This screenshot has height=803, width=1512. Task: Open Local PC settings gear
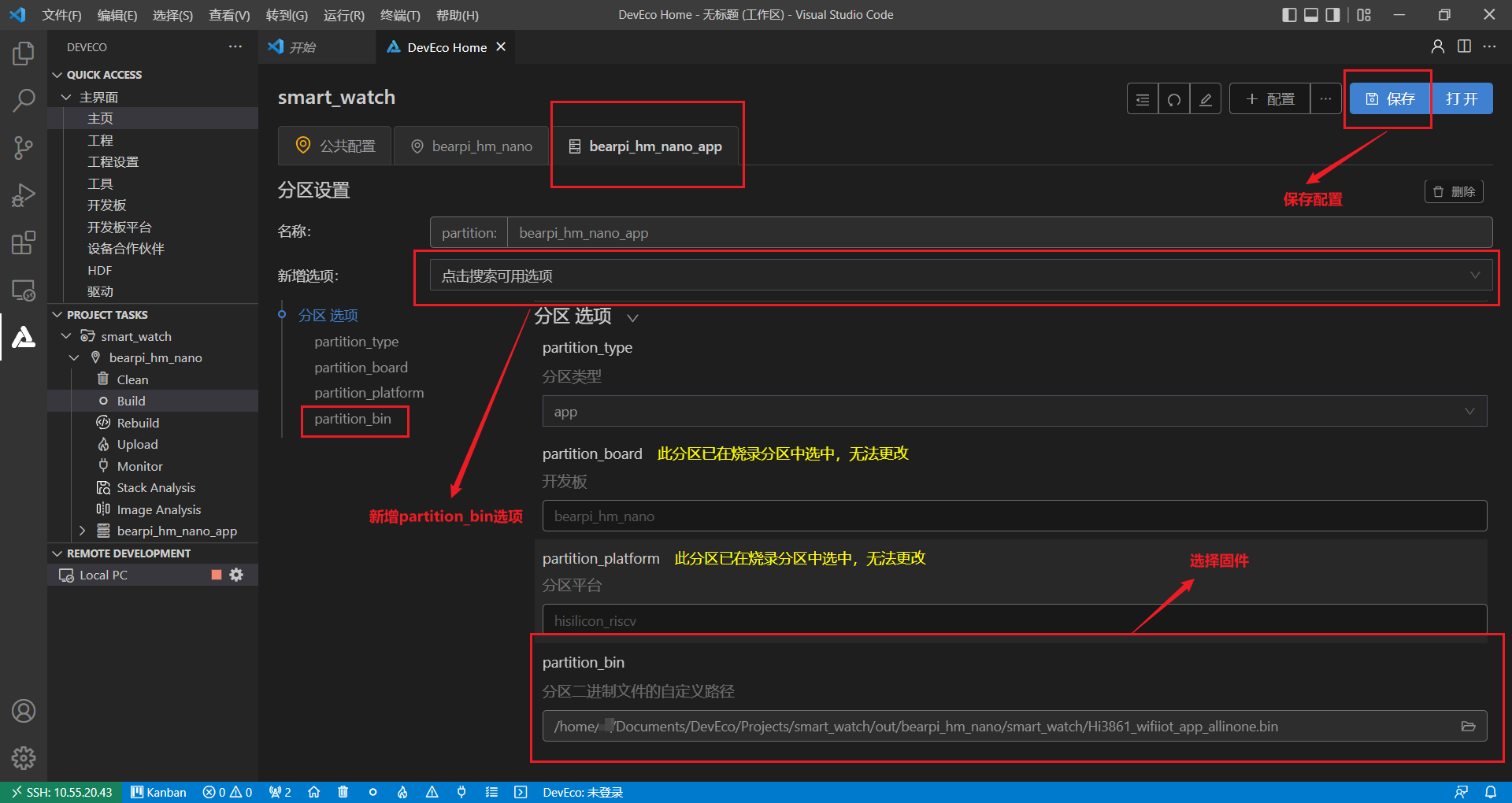[x=236, y=575]
